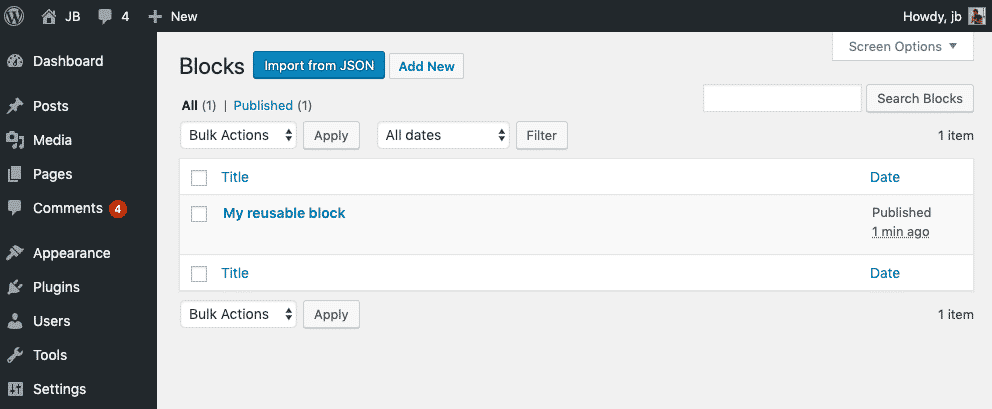Image resolution: width=992 pixels, height=409 pixels.
Task: Open the All dates filter dropdown
Action: (443, 135)
